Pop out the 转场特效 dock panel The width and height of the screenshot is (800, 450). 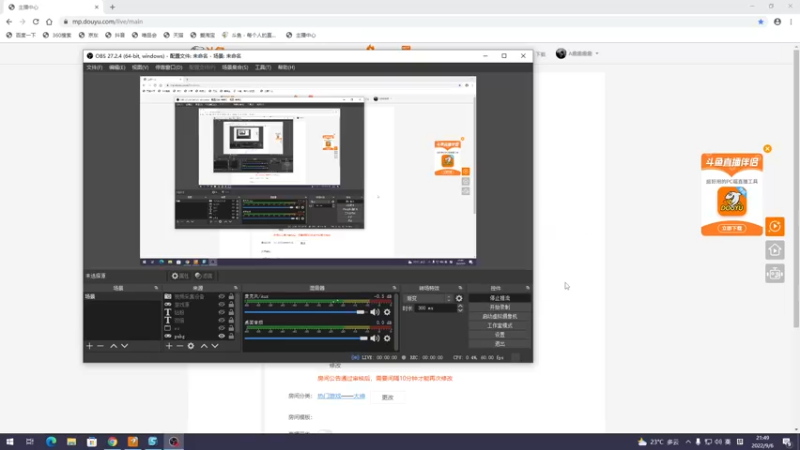[460, 288]
